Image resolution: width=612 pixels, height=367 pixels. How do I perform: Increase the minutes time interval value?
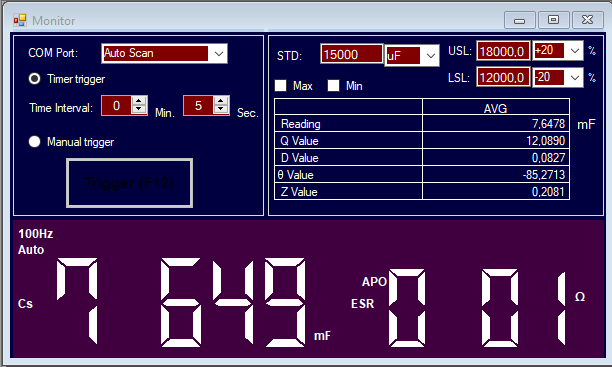coord(139,101)
